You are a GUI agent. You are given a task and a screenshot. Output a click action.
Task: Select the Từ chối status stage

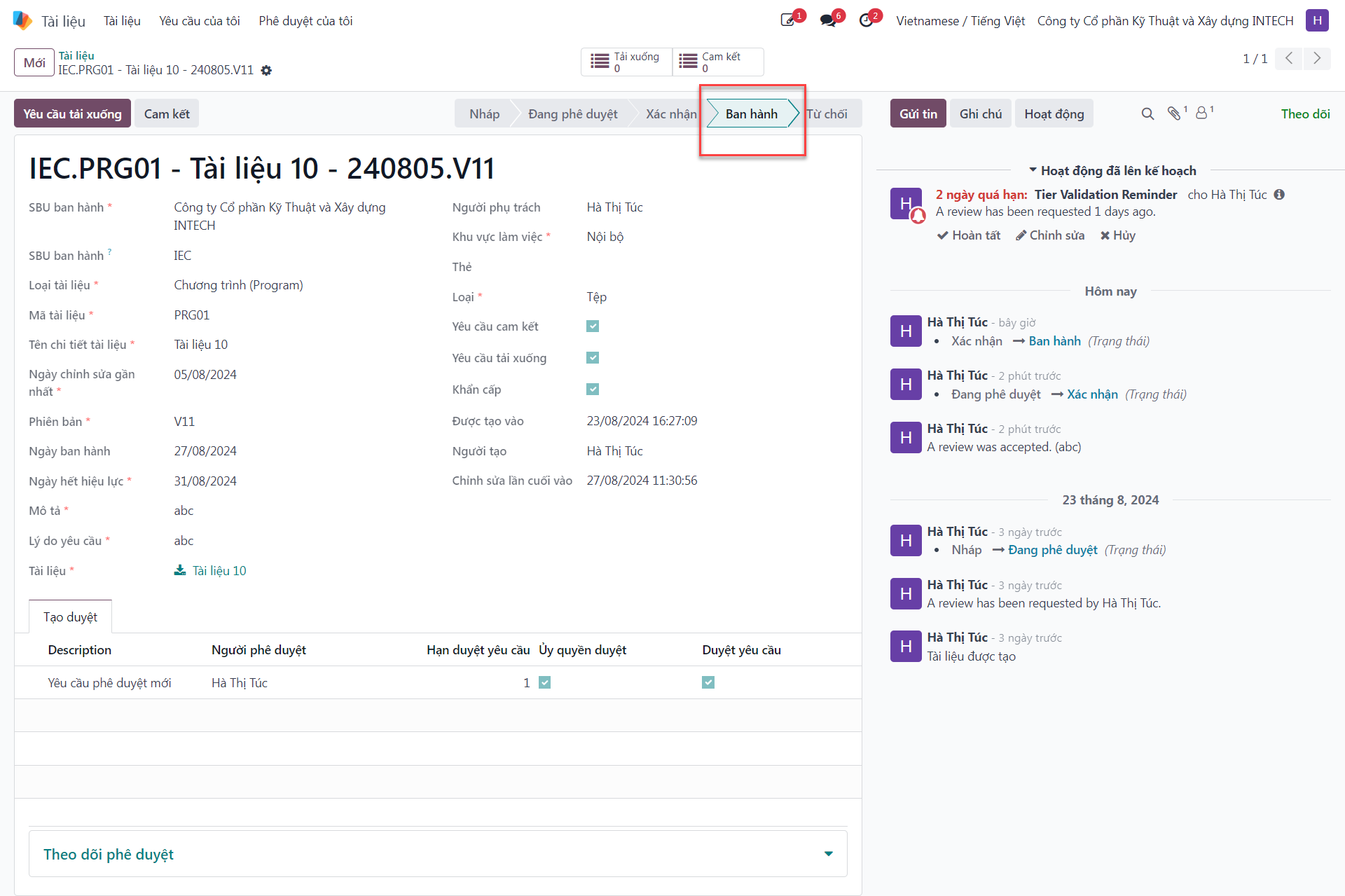click(x=827, y=113)
